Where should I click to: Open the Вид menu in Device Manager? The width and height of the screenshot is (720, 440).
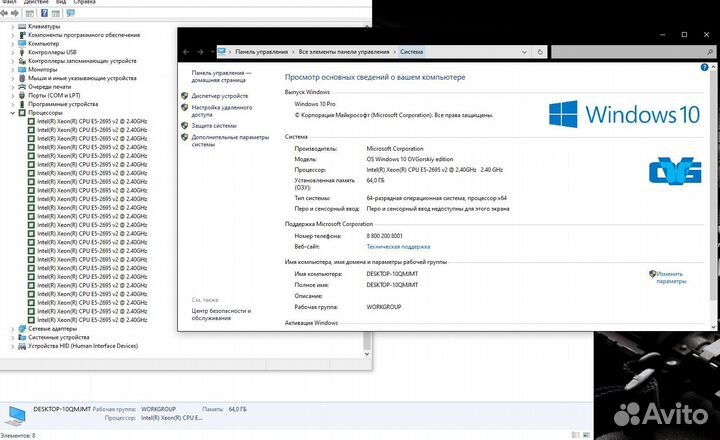63,3
